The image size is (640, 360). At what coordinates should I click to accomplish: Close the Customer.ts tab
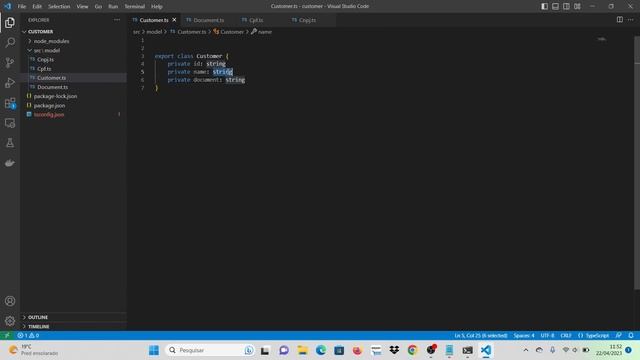coord(174,20)
